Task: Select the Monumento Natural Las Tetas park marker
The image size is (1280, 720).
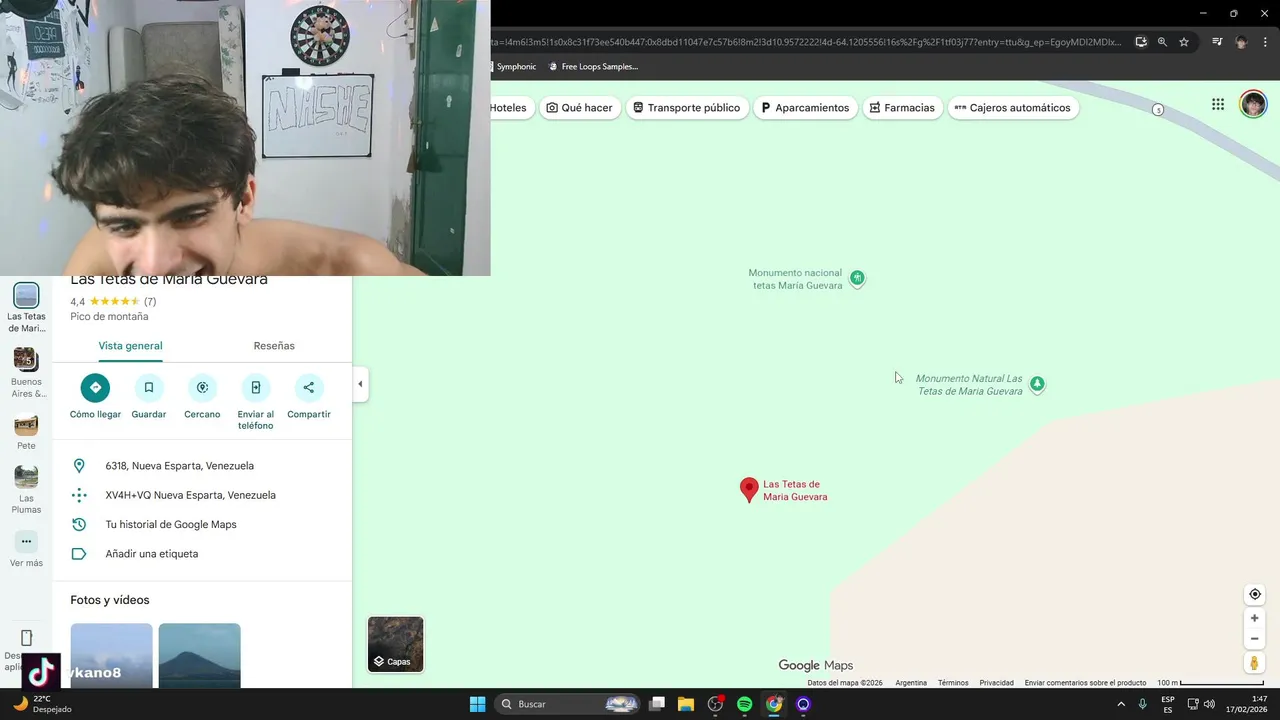Action: [x=1037, y=384]
